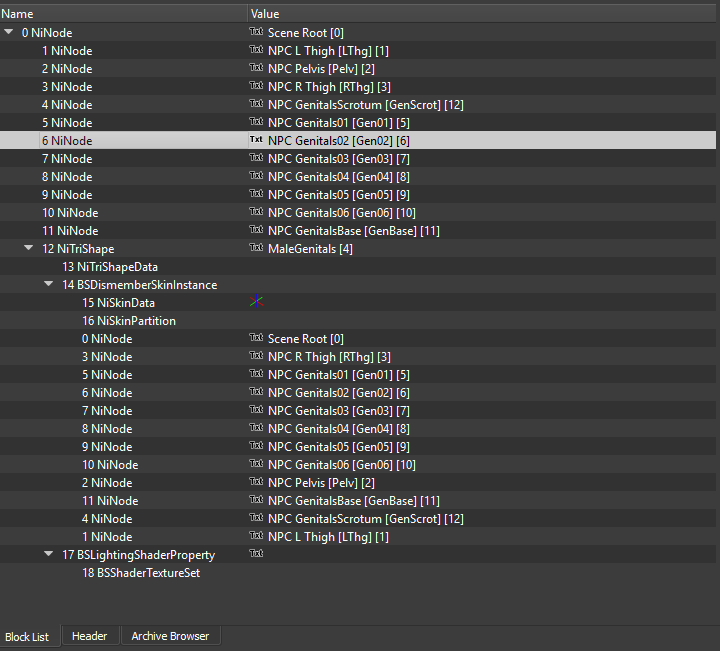Click Txt icon beside top-level GenitalsScrotum value
This screenshot has height=651, width=720.
pyautogui.click(x=256, y=104)
